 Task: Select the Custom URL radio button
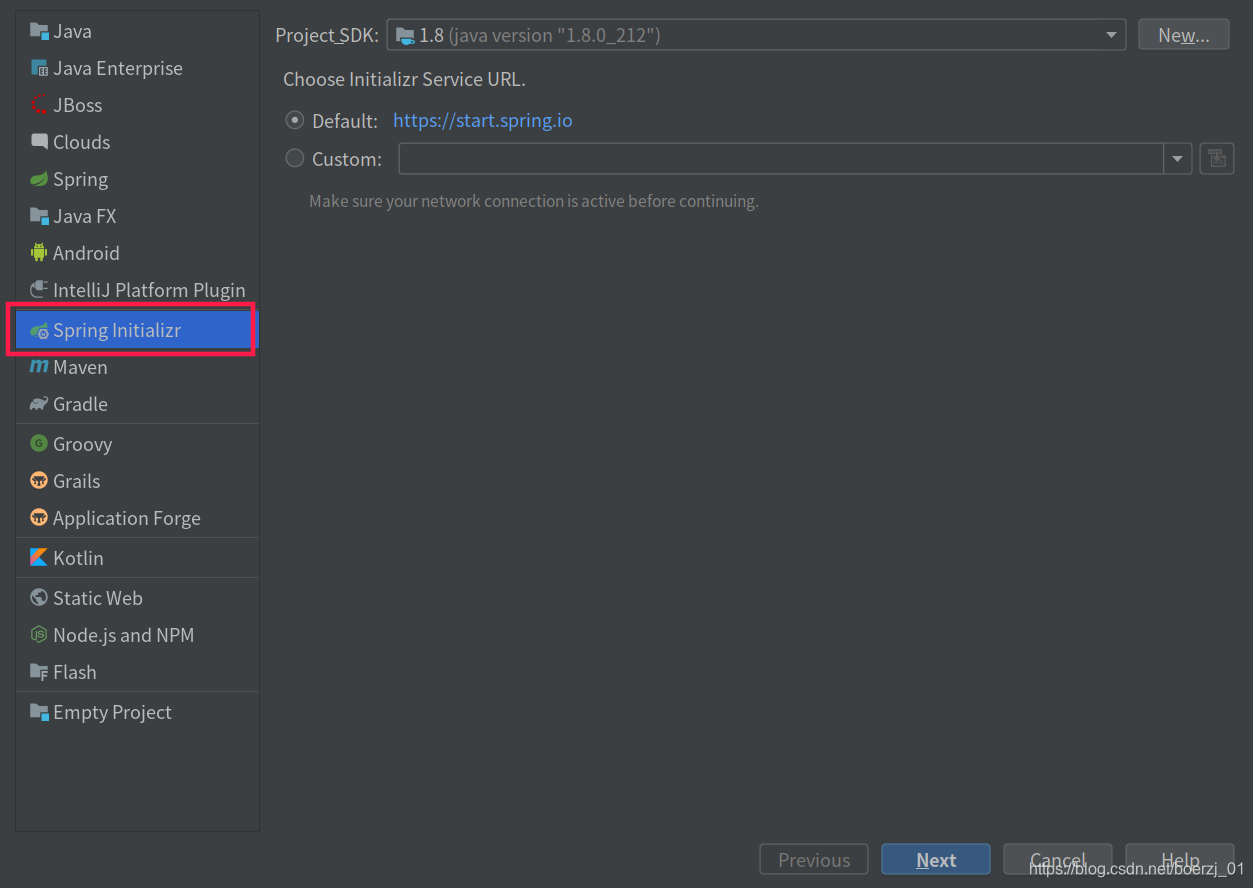click(295, 158)
